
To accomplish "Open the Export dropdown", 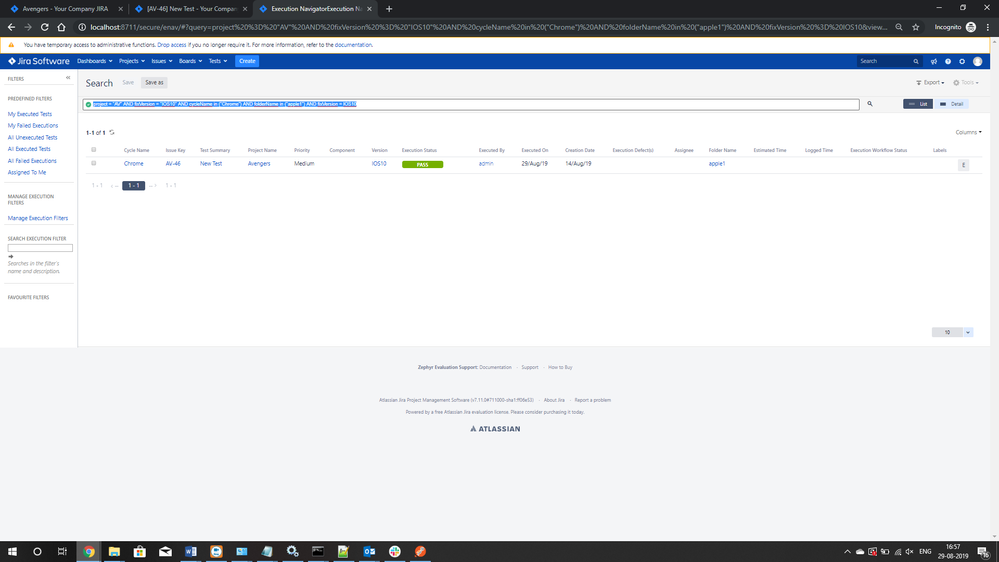I will 930,83.
